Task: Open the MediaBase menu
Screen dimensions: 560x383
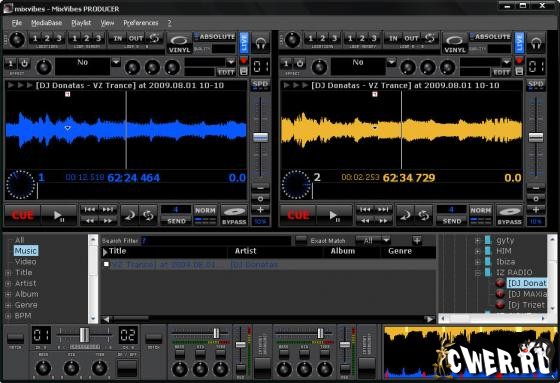Action: [x=46, y=23]
